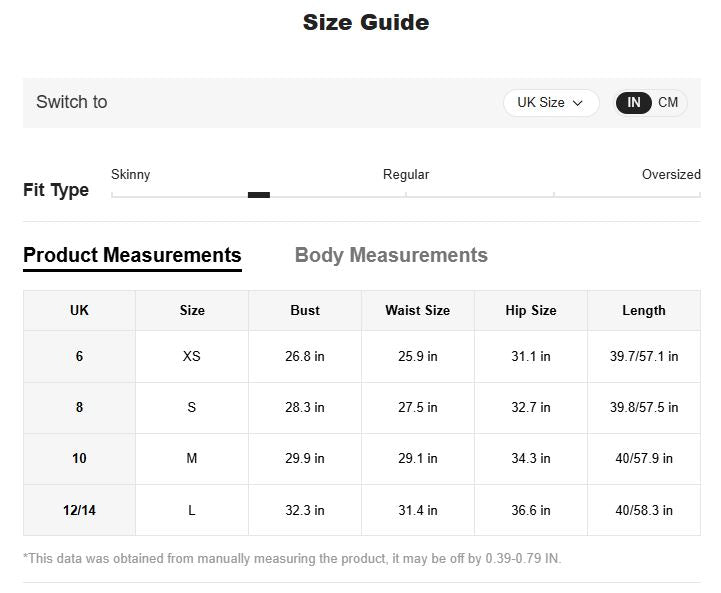Click the Hip Size column header

pyautogui.click(x=531, y=311)
